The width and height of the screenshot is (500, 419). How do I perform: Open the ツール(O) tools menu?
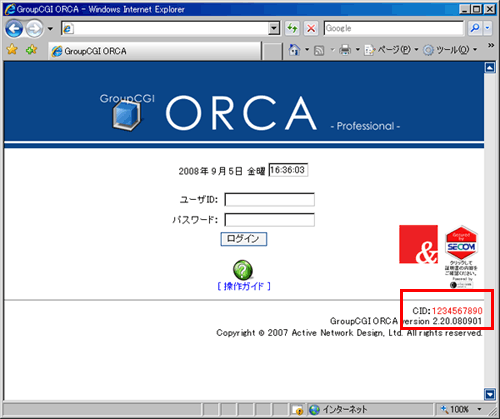click(x=450, y=50)
